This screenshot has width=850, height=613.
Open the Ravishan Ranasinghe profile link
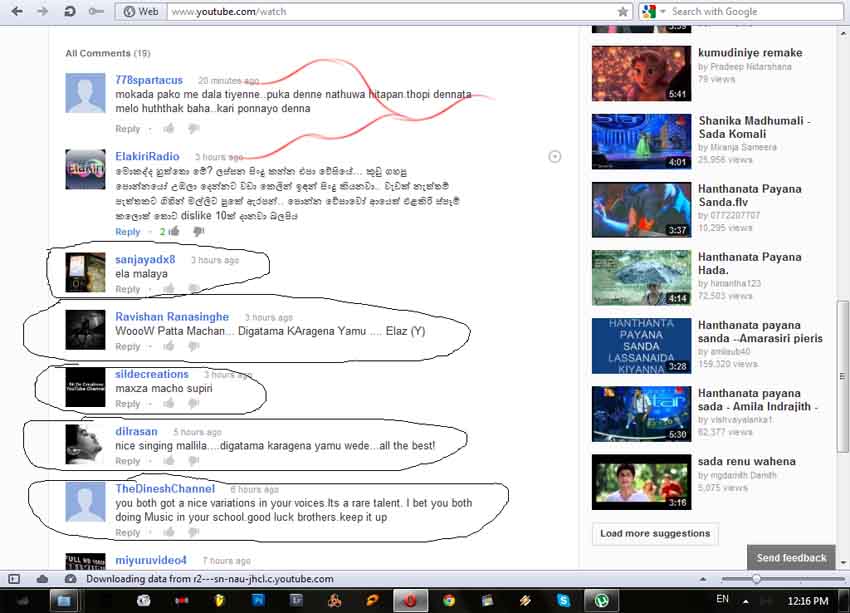point(172,317)
